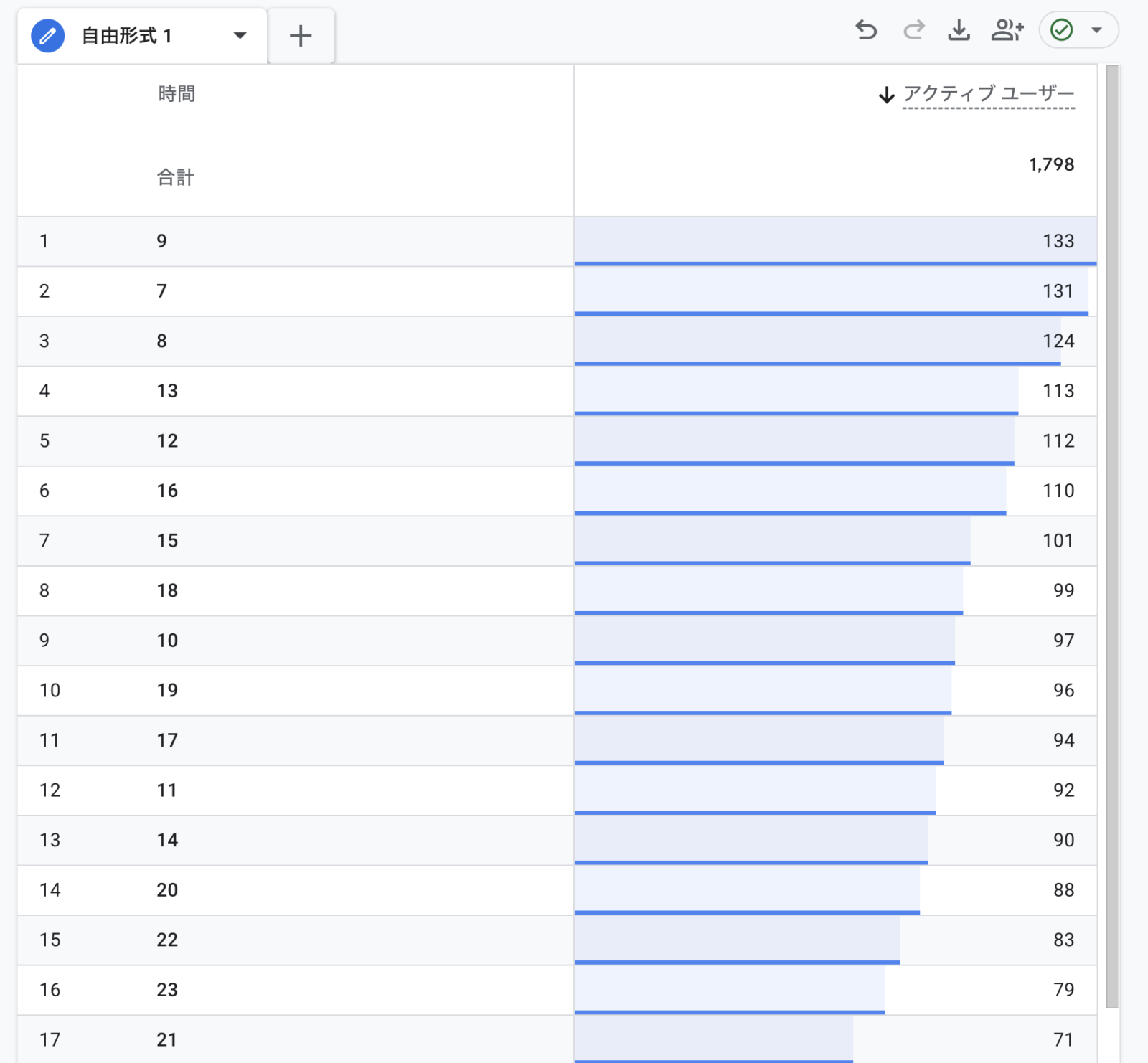Click hour 10 in row 9
The height and width of the screenshot is (1063, 1148).
point(167,640)
